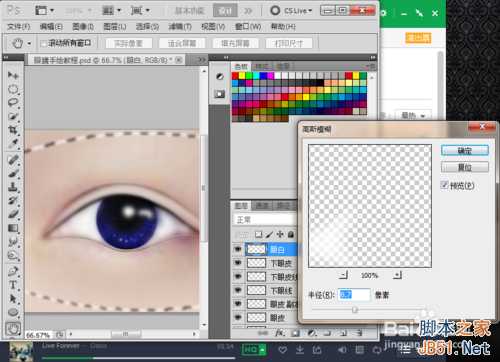Click the lock image pixels brush icon

(x=269, y=235)
